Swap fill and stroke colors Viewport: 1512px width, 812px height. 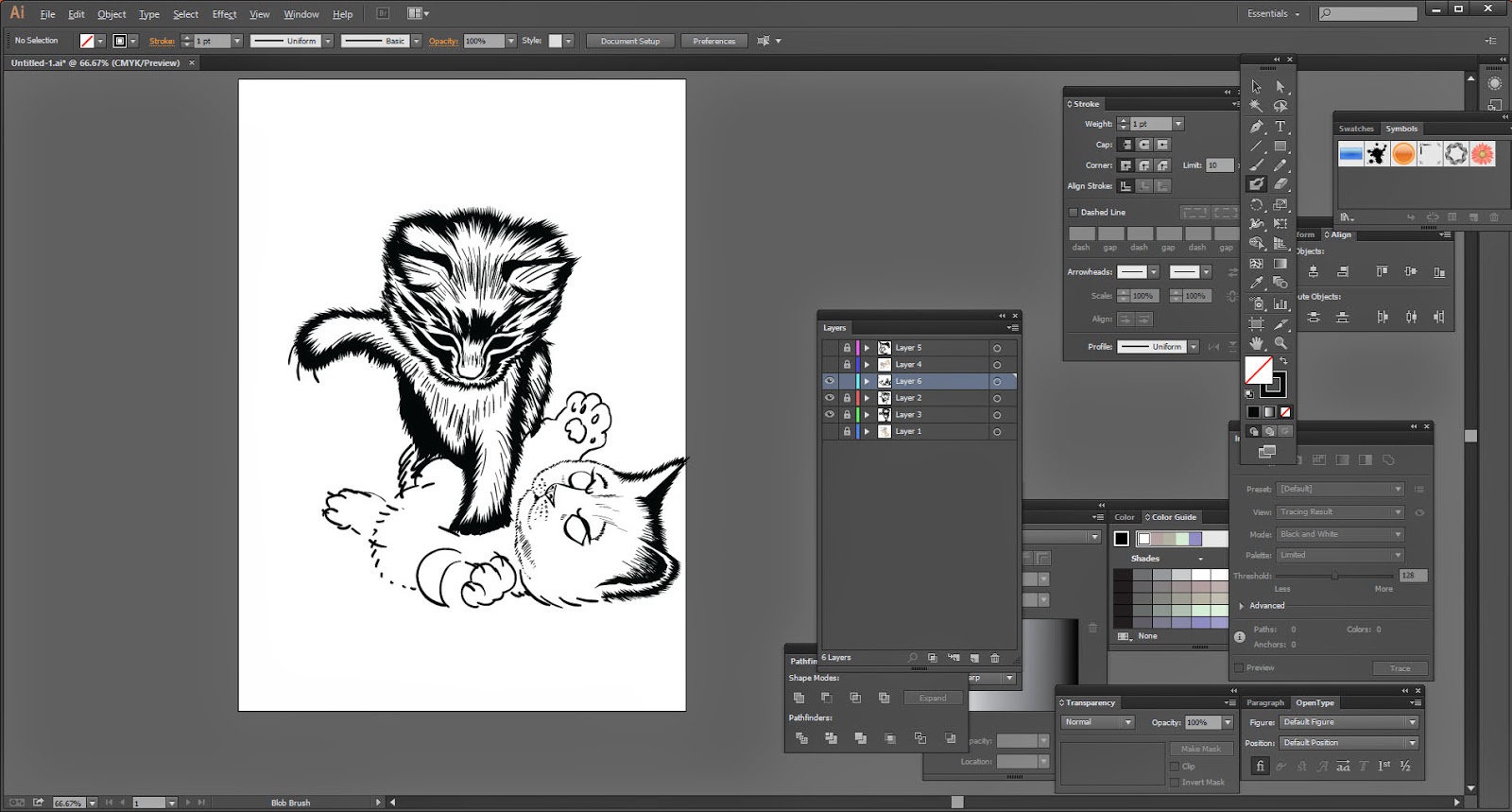pos(1283,361)
